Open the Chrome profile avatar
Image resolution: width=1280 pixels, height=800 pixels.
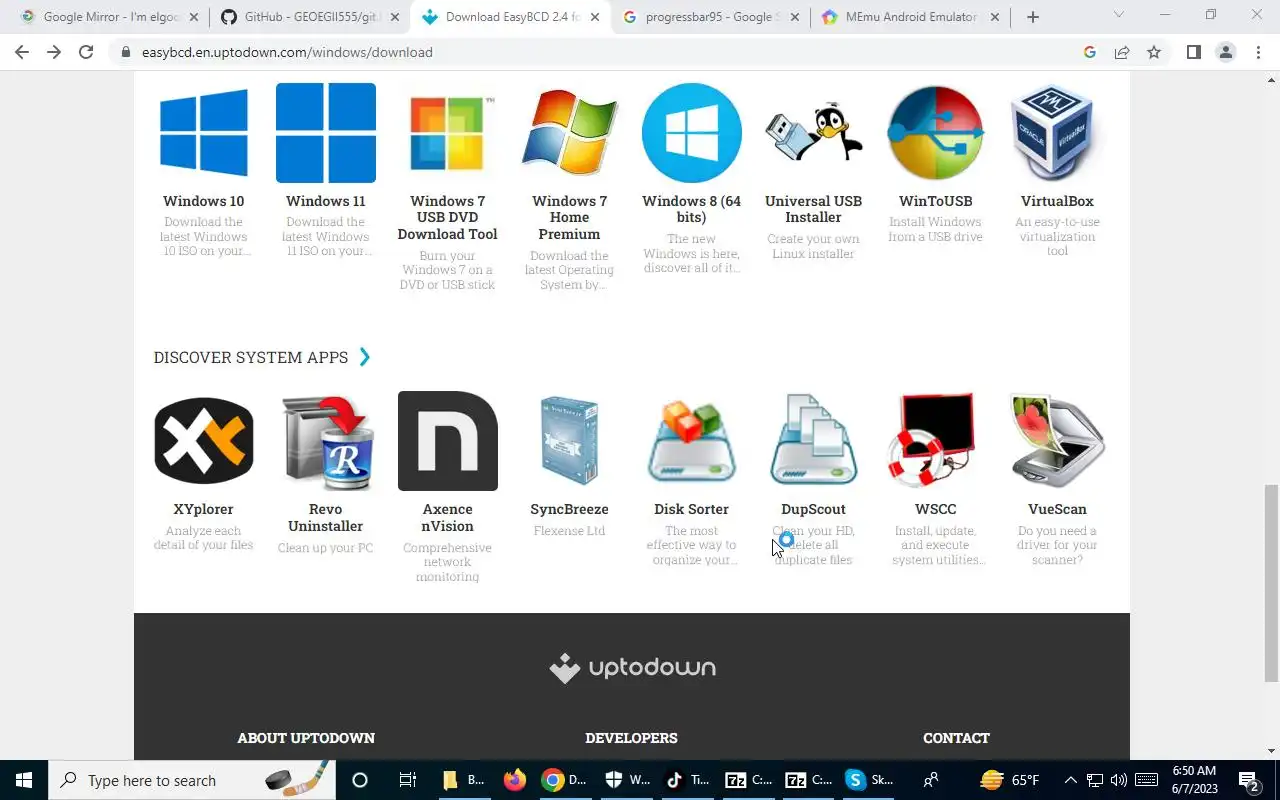(1226, 52)
